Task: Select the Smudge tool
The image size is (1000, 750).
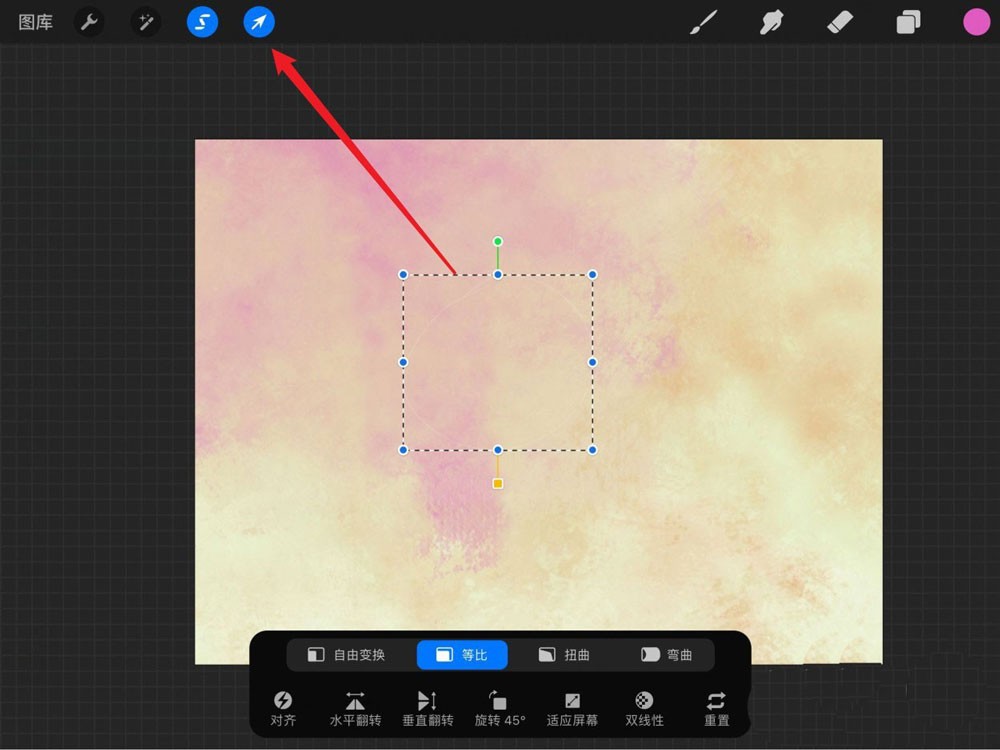Action: tap(772, 23)
